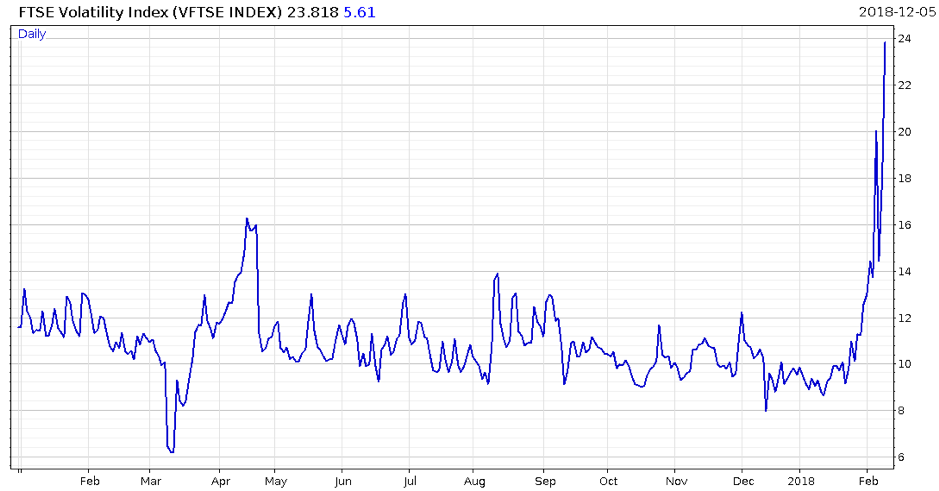Select the Jul month axis label
This screenshot has height=491, width=939.
point(409,479)
